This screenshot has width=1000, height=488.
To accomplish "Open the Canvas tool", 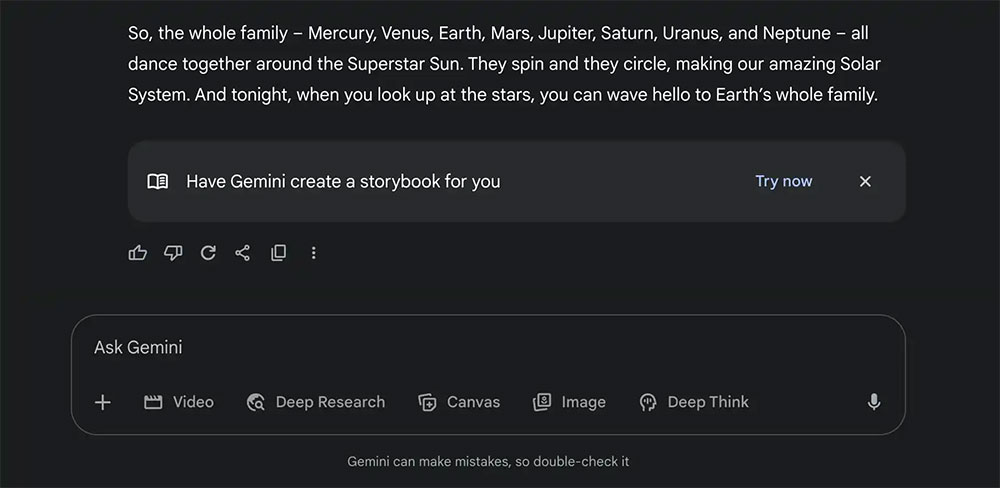I will coord(459,402).
